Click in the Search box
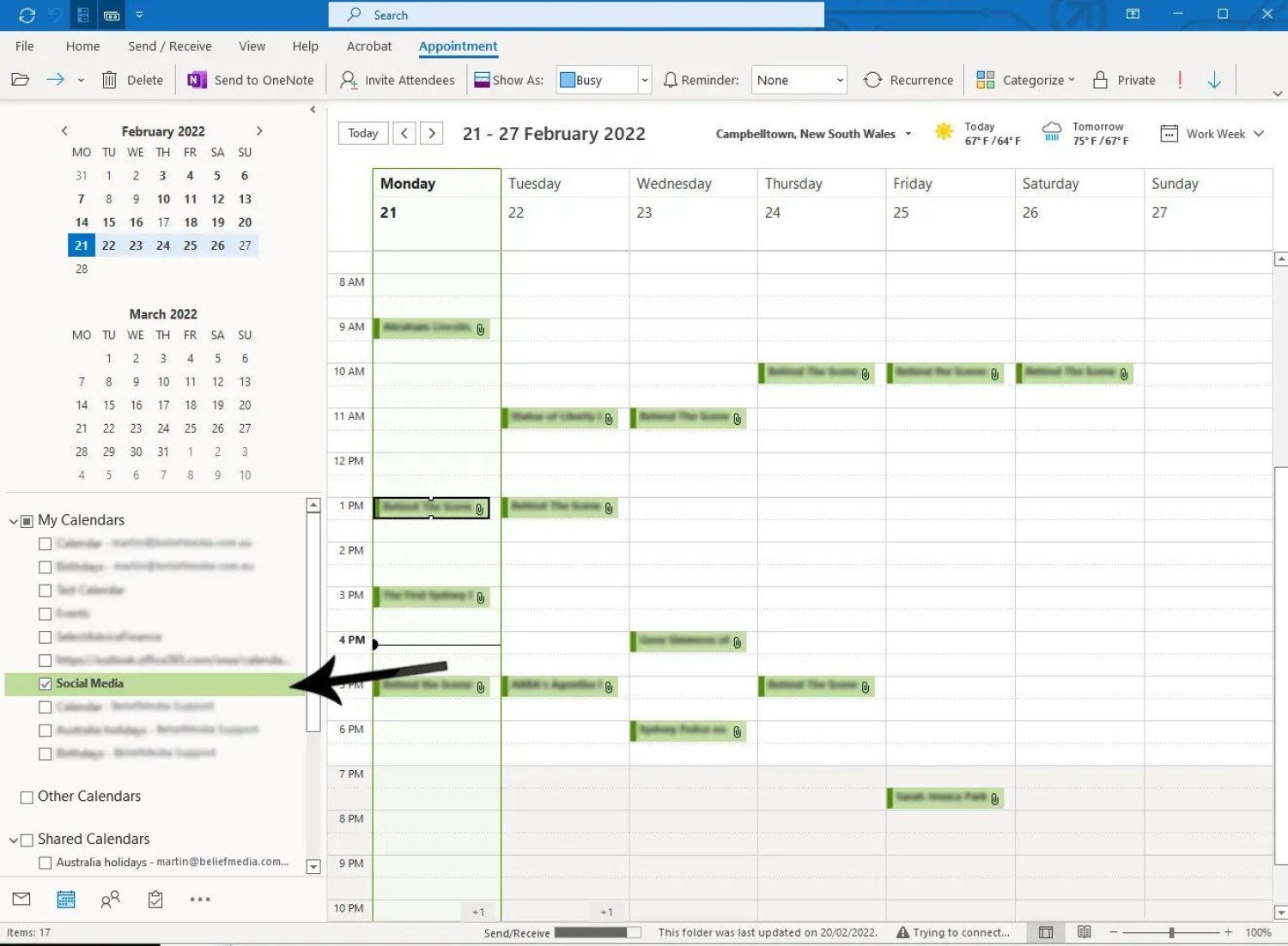This screenshot has height=946, width=1288. pyautogui.click(x=575, y=15)
